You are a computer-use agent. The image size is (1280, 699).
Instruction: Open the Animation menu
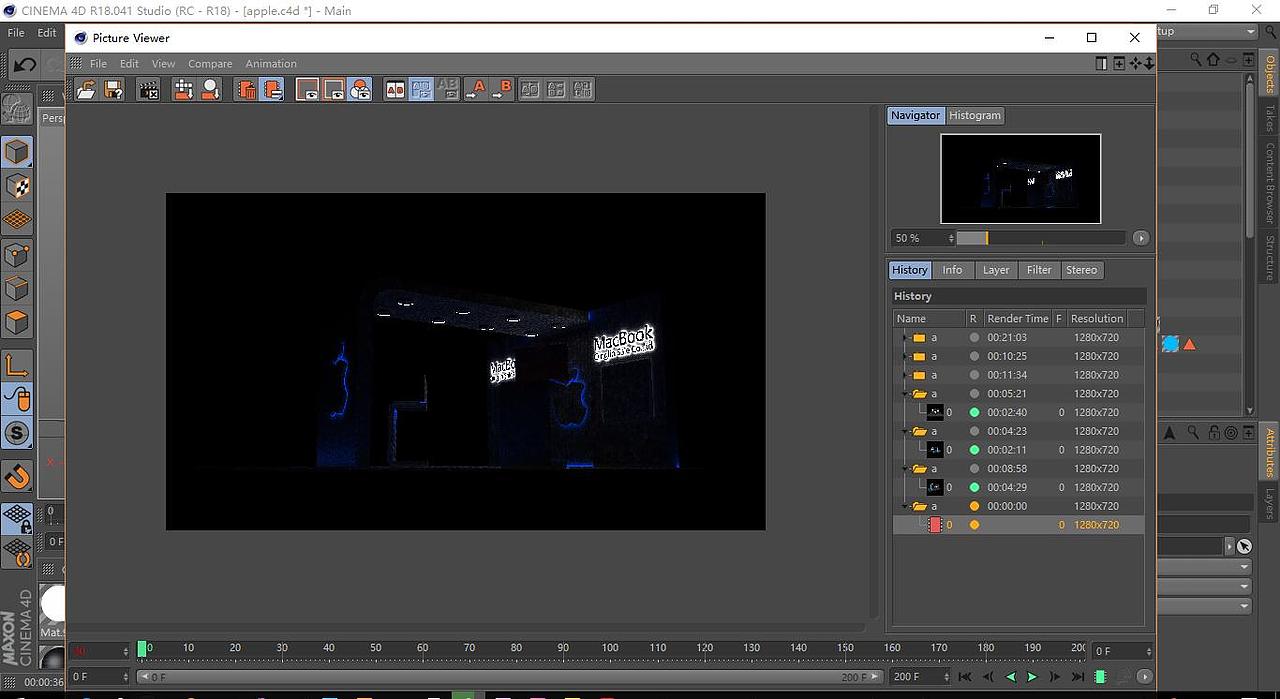point(271,63)
